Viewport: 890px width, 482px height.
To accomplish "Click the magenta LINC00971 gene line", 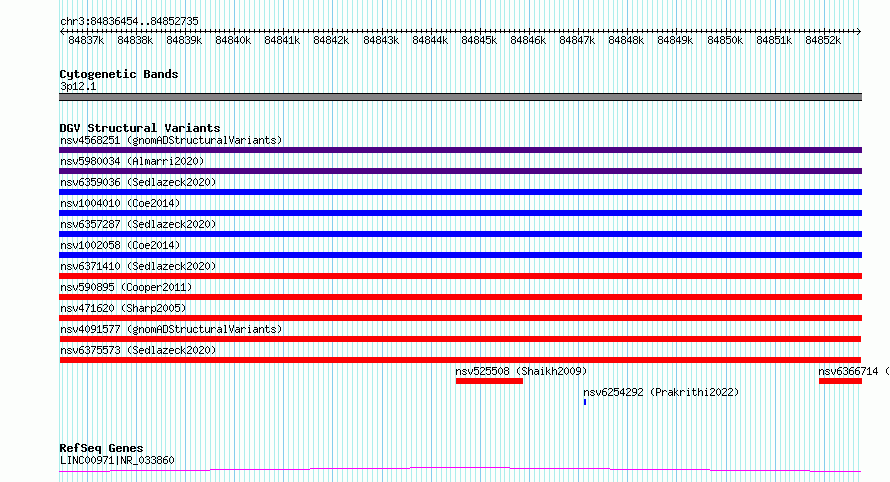I will pyautogui.click(x=460, y=470).
